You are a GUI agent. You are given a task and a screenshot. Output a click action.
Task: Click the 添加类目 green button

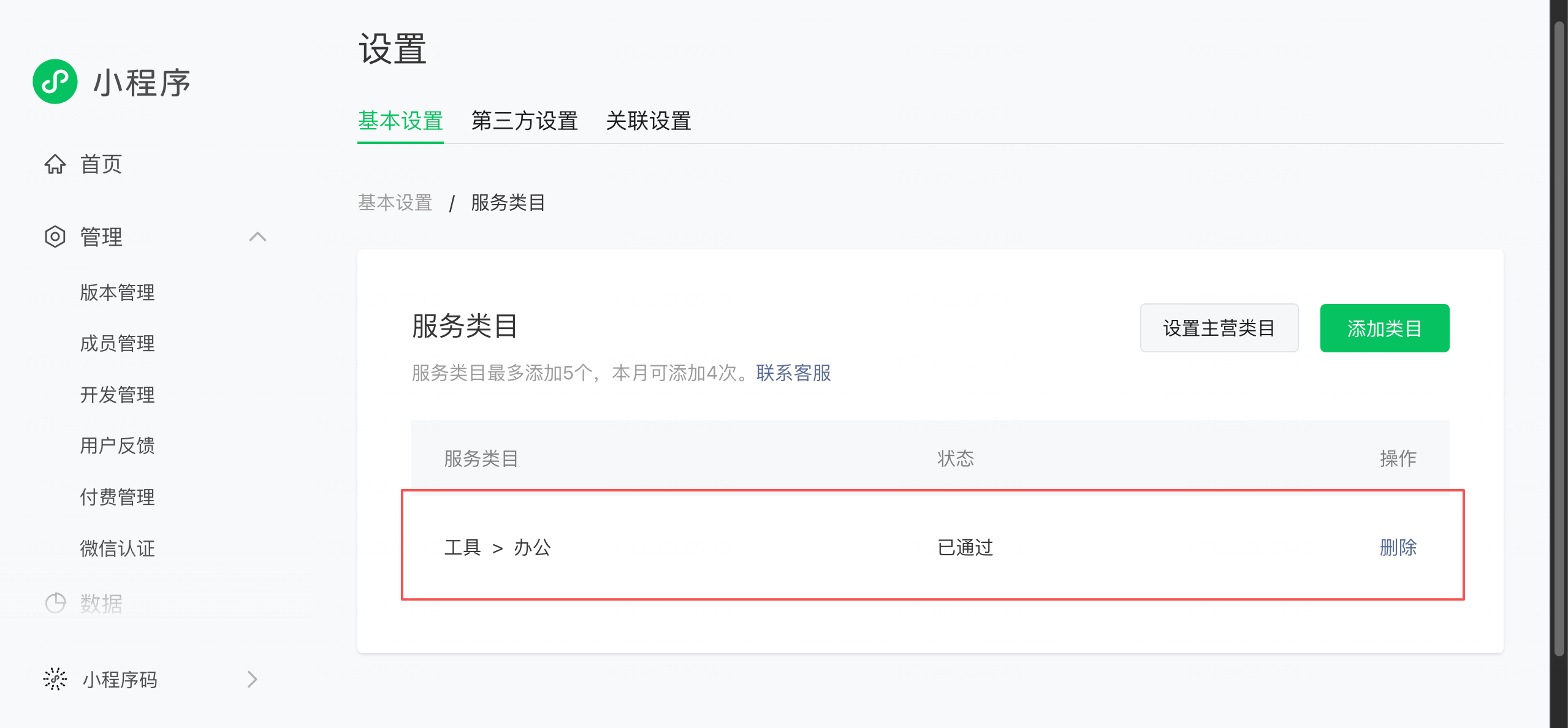click(x=1384, y=328)
